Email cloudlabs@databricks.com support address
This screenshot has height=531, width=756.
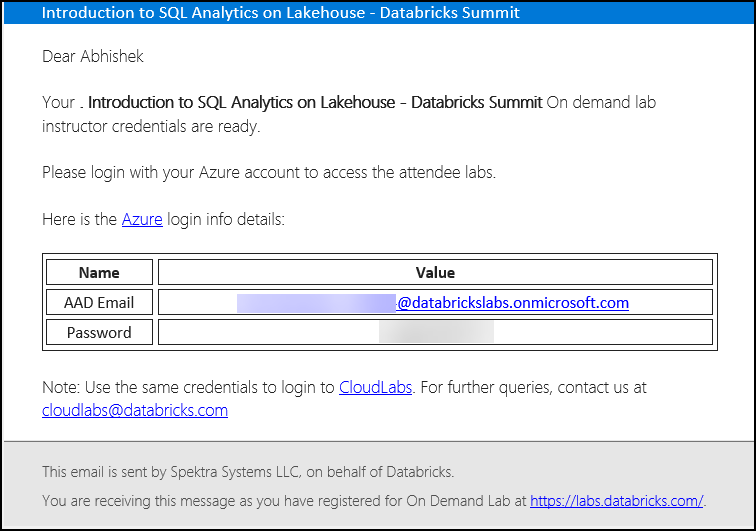(135, 410)
